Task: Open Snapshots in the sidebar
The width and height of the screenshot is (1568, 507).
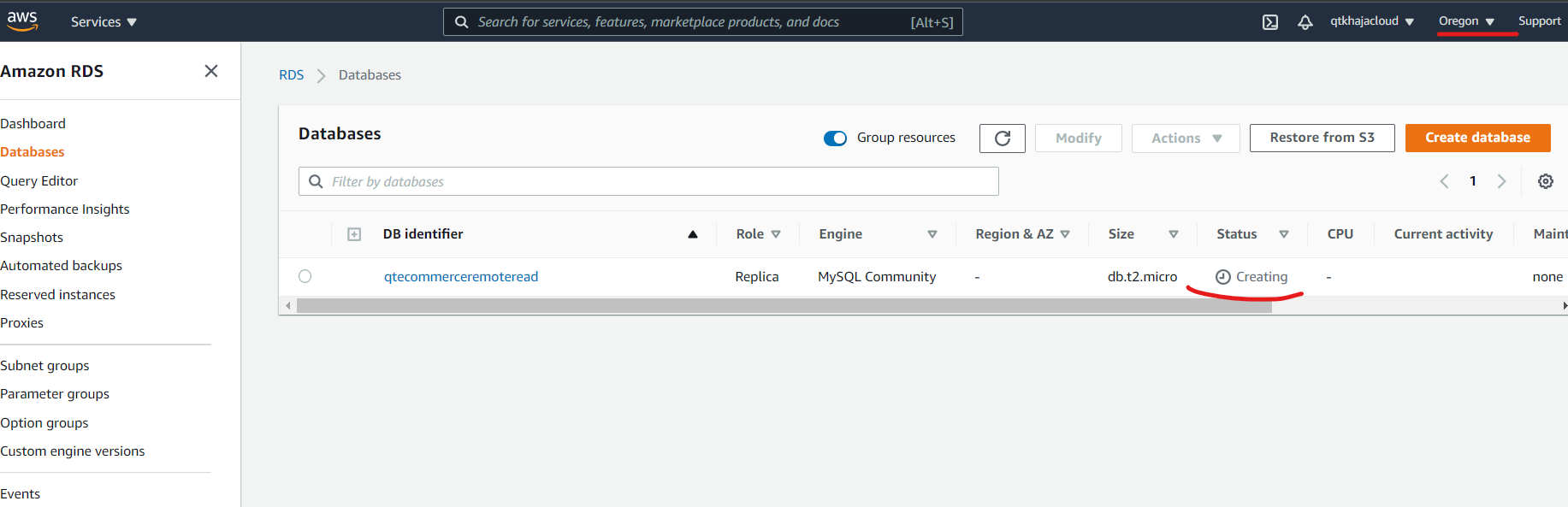Action: [32, 238]
